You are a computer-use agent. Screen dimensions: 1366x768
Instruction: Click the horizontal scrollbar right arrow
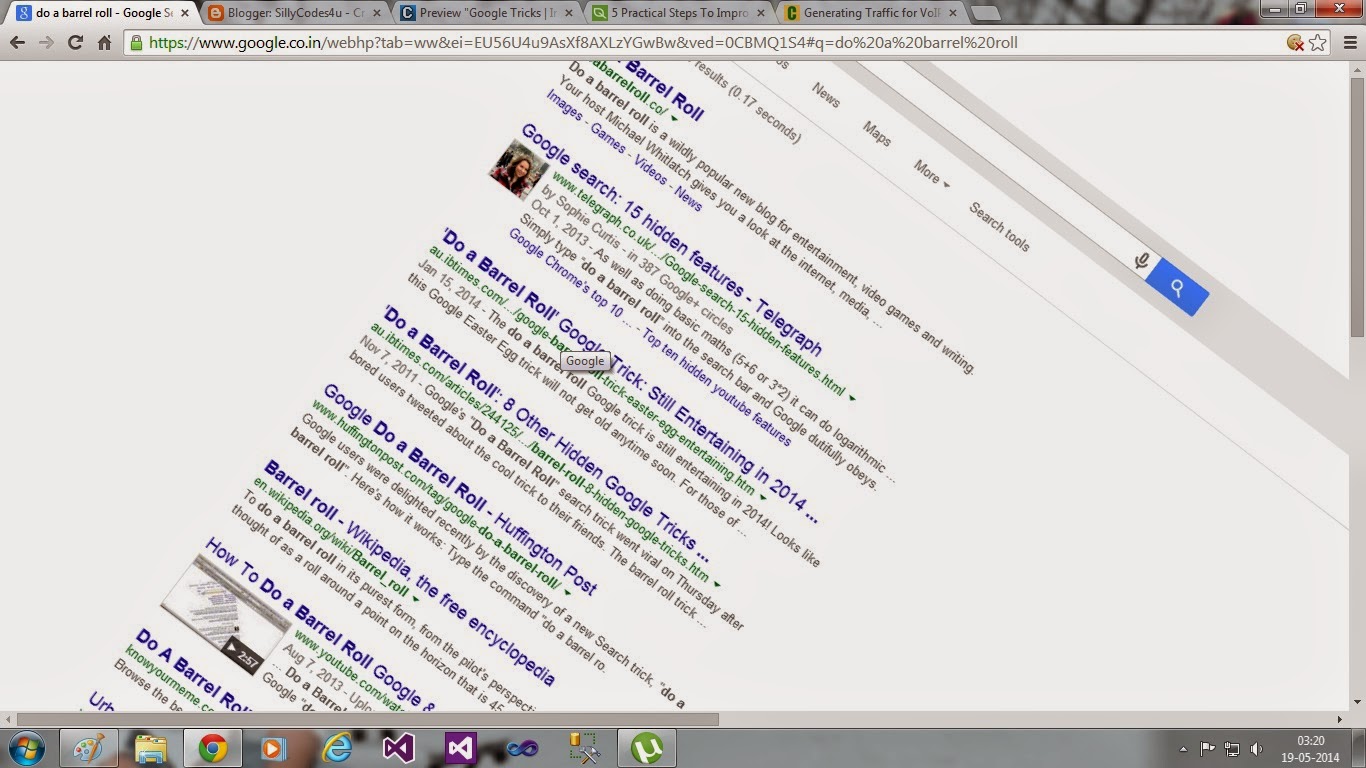(1341, 719)
